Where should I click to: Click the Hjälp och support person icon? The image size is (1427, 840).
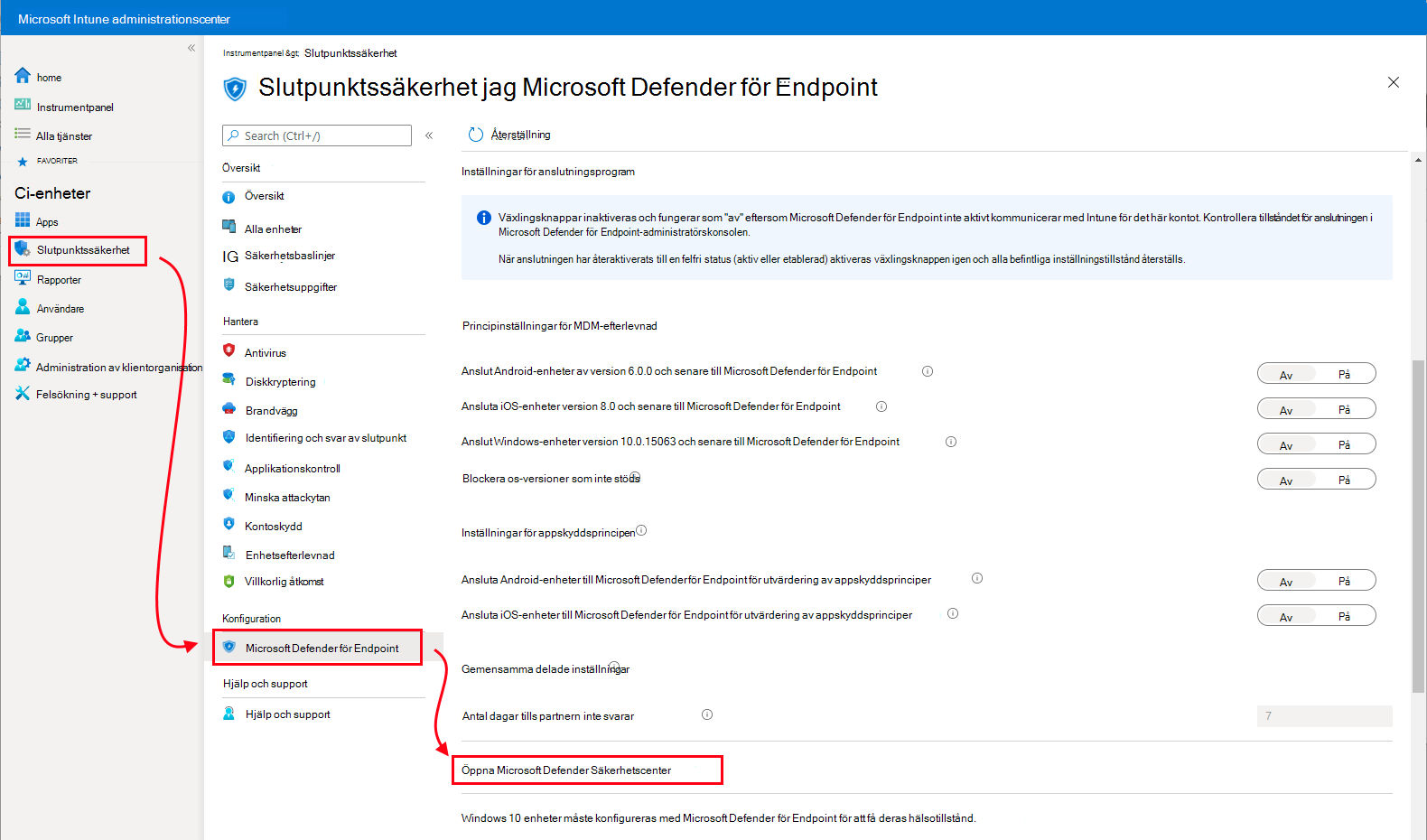229,713
